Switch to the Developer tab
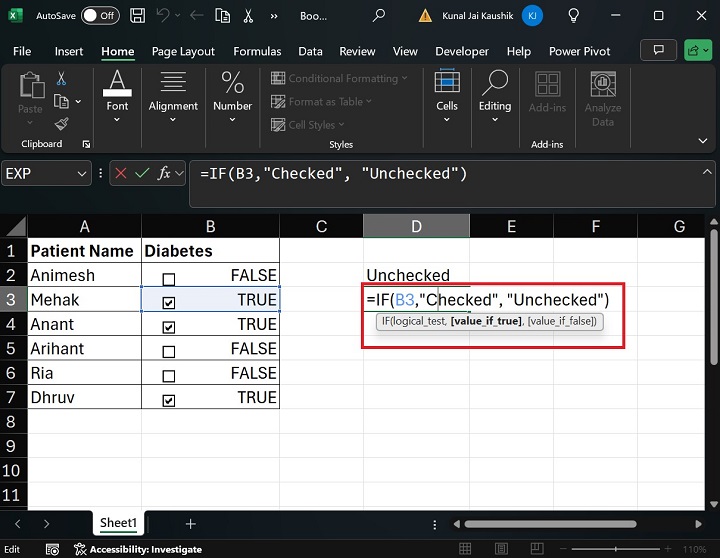 [x=462, y=51]
